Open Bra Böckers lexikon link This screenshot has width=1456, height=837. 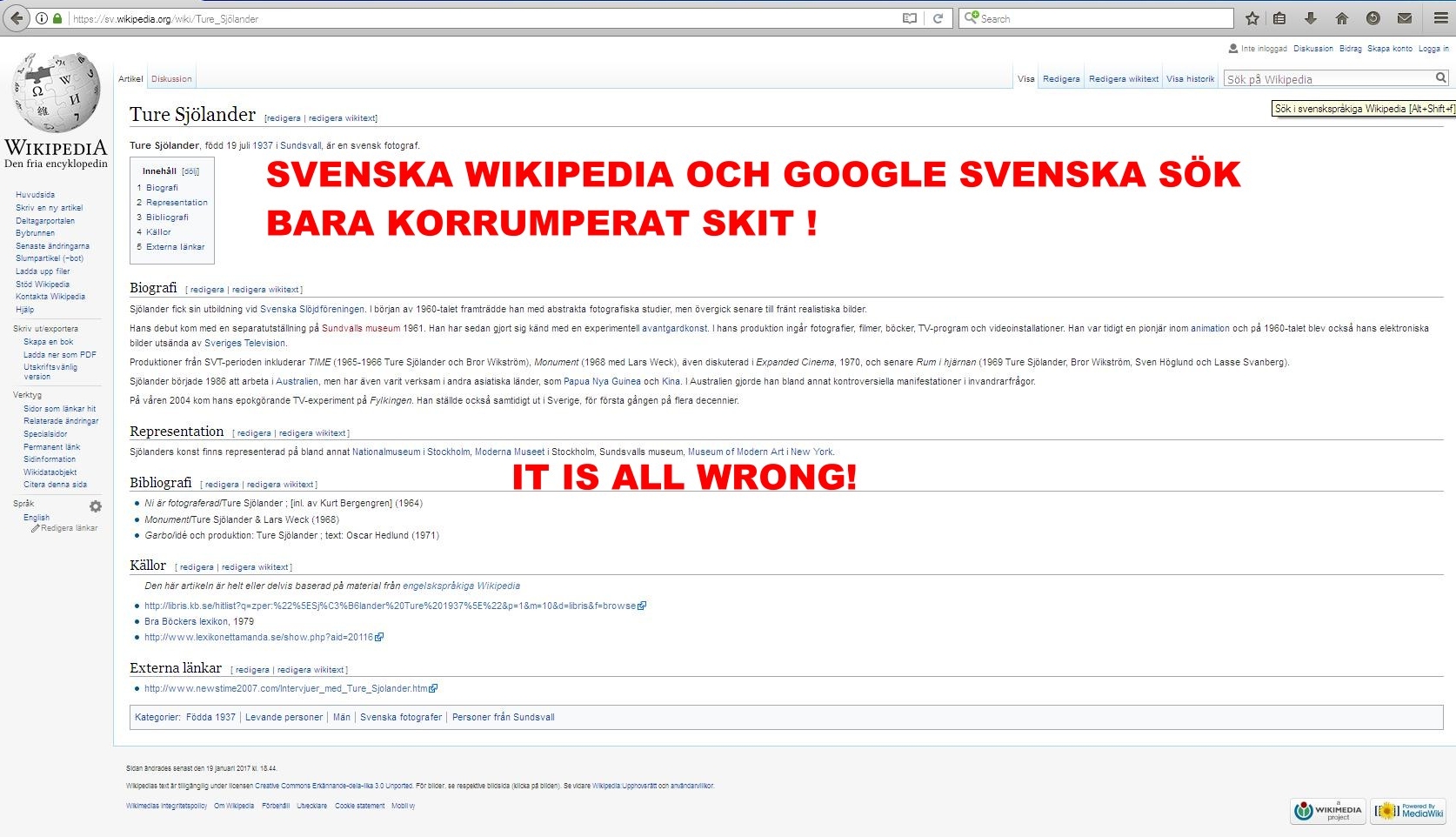[186, 622]
